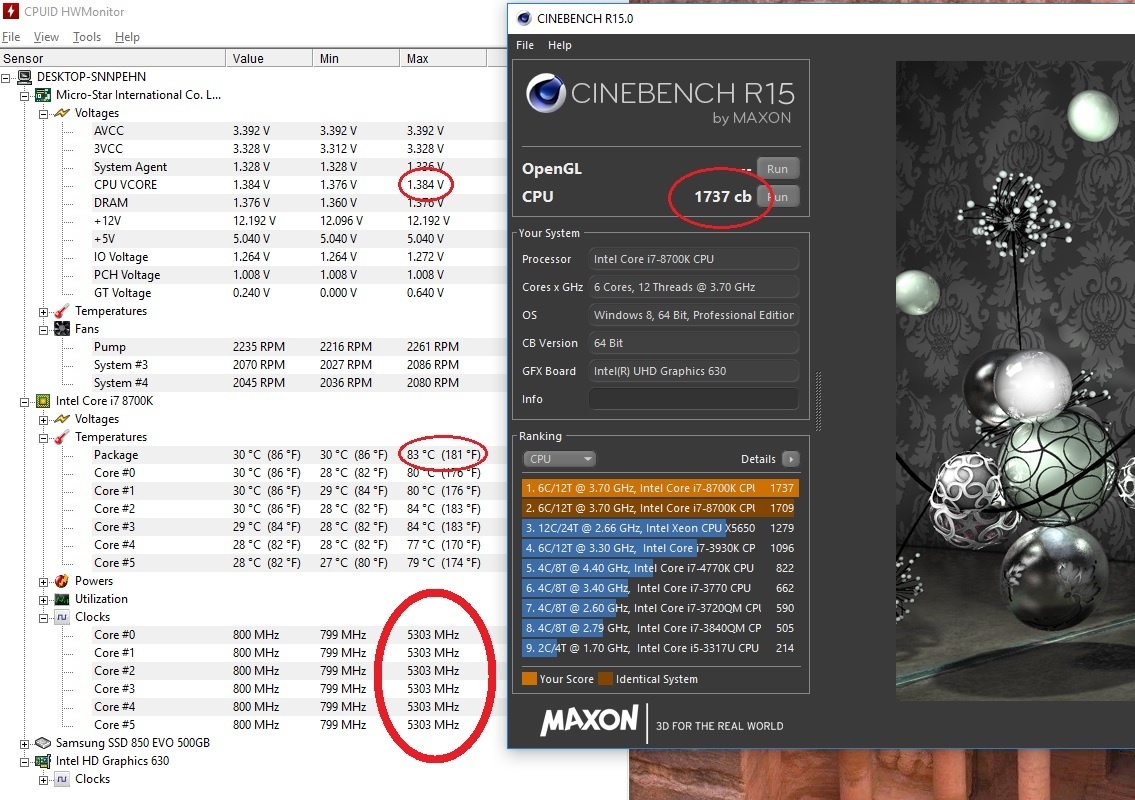Select the i7-3930K ranking entry
Image resolution: width=1135 pixels, height=800 pixels.
click(x=660, y=548)
